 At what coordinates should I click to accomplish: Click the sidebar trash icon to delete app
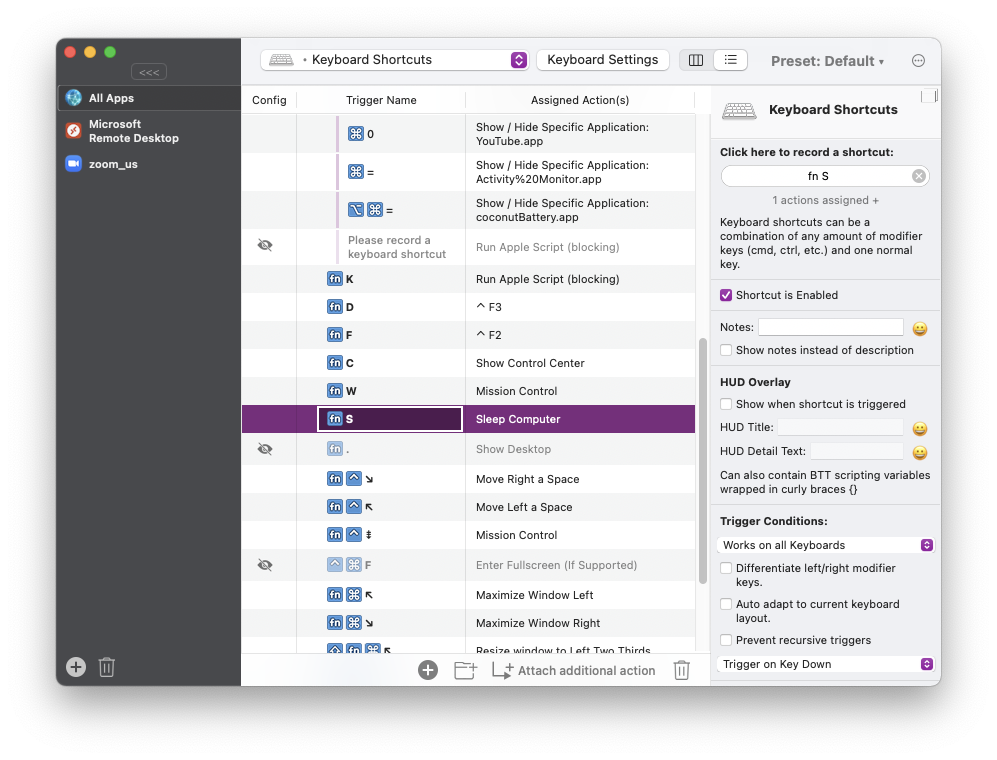click(x=107, y=667)
